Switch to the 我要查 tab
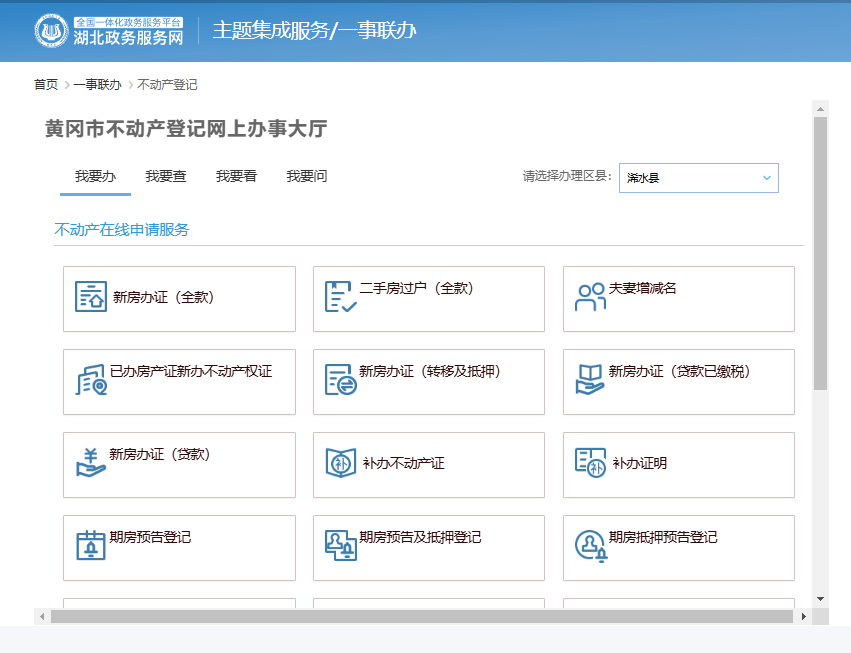 coord(166,177)
